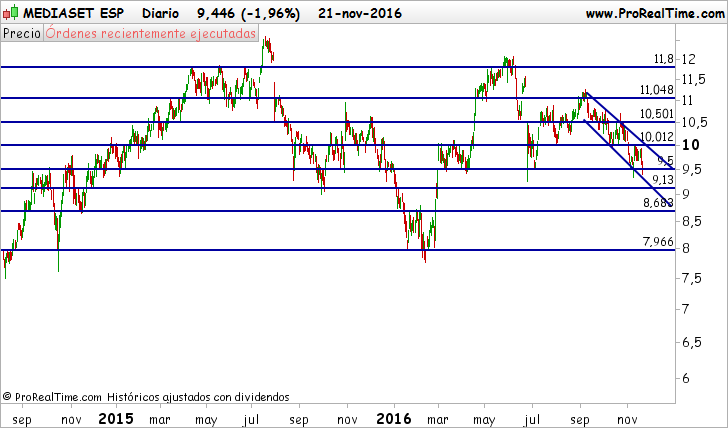Click the jul label after 2016
The image size is (728, 428).
point(532,420)
